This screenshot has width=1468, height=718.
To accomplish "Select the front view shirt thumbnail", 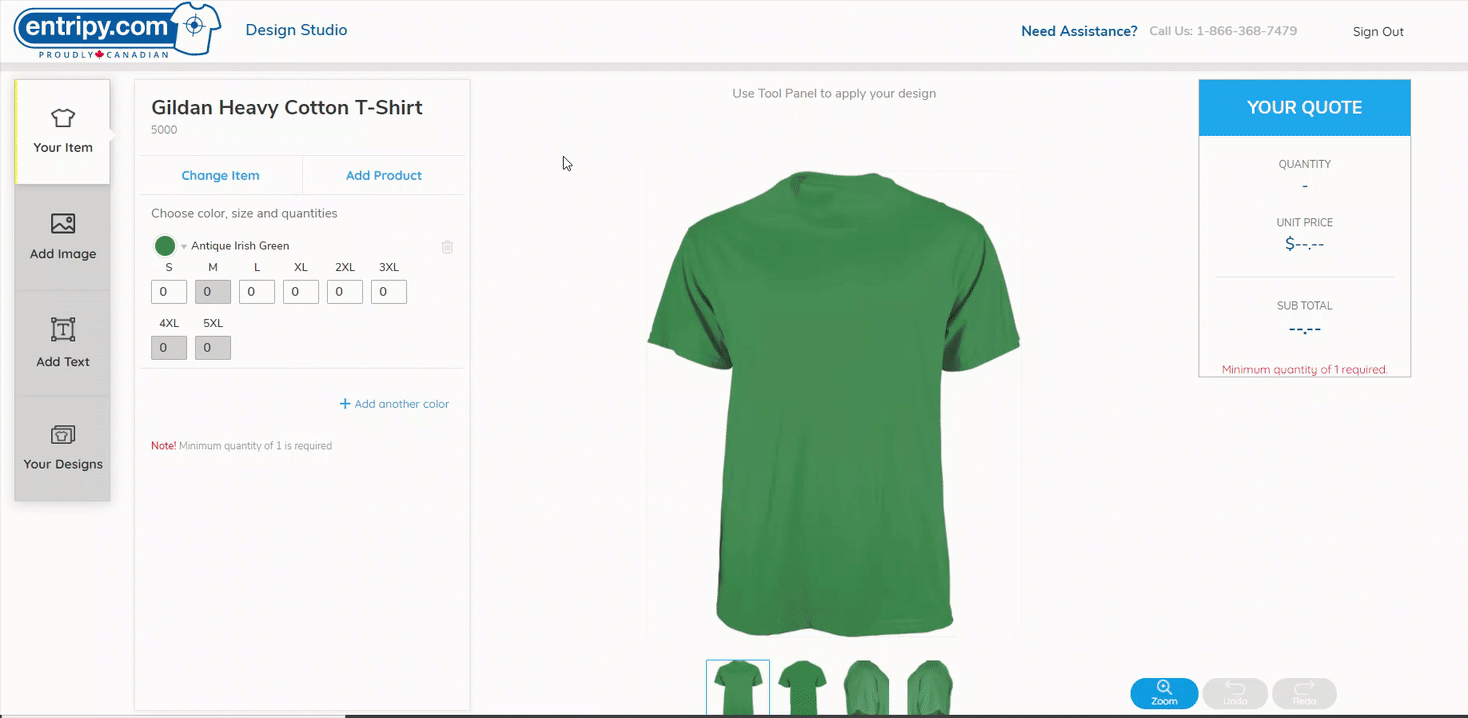I will (738, 688).
